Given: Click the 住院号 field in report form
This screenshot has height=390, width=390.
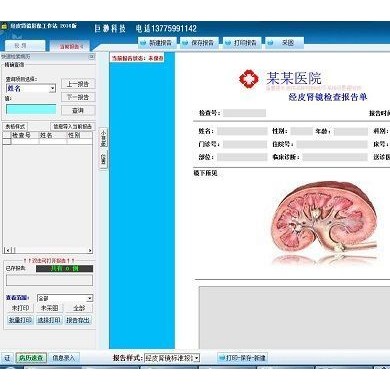Looking at the screenshot, I should point(332,144).
